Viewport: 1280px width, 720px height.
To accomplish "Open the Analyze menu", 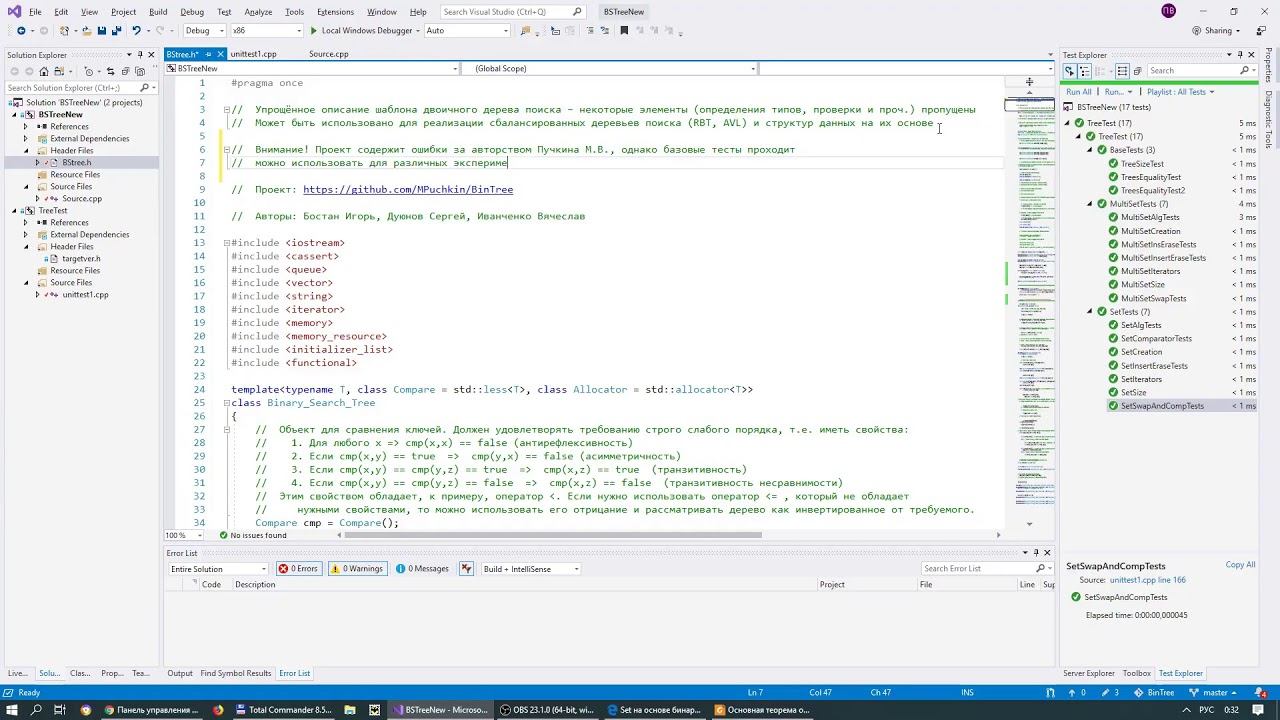I will click(x=258, y=12).
